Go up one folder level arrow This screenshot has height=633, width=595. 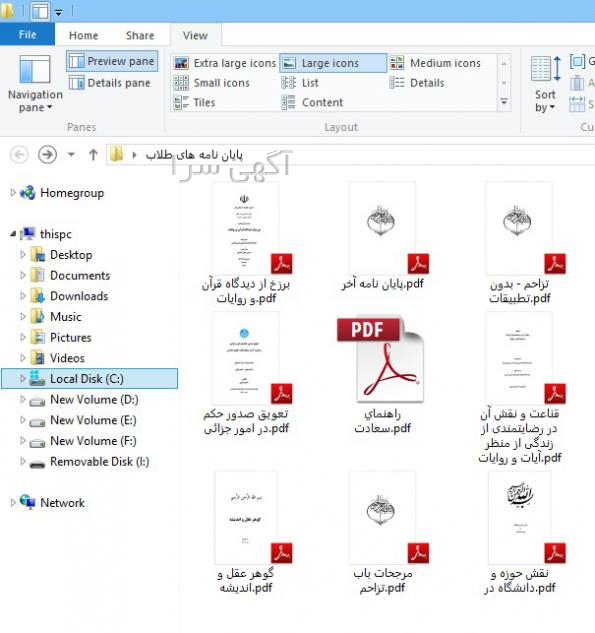tap(93, 155)
